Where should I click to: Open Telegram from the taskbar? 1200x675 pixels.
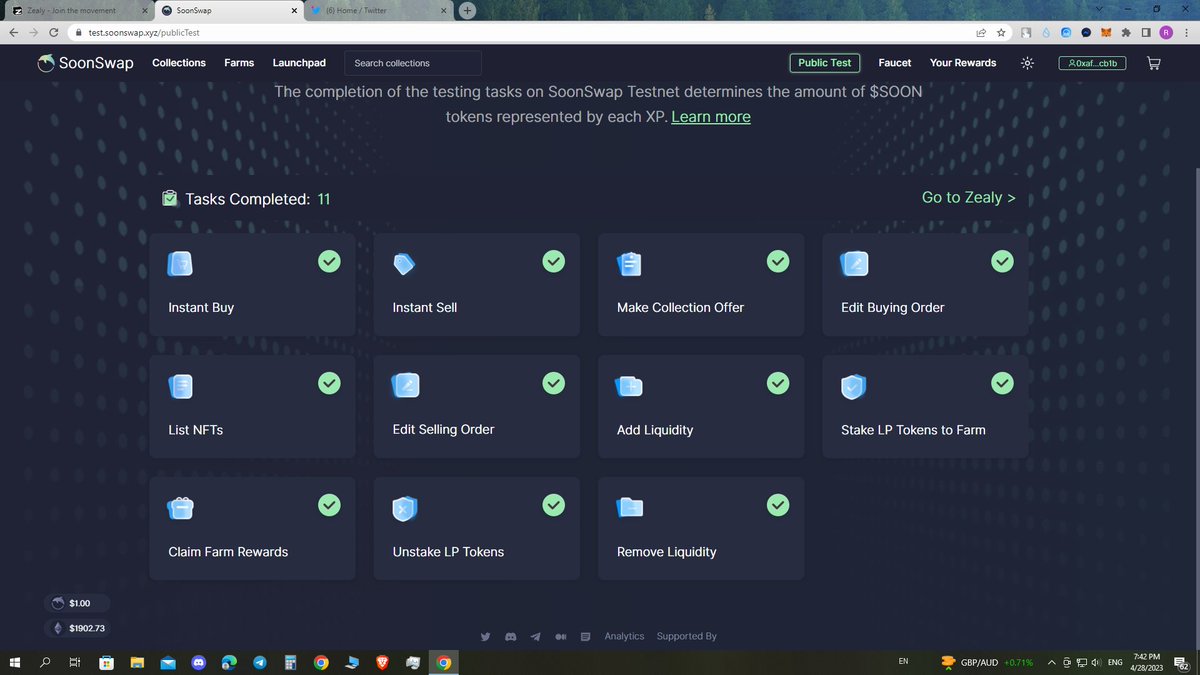point(260,662)
